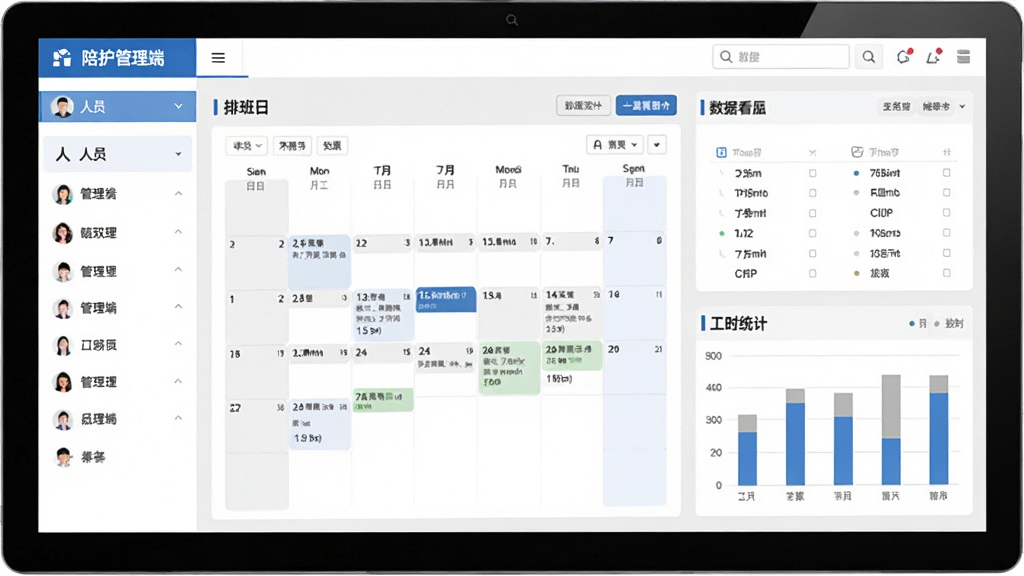
Task: Check the box in the blue-dot data row
Action: pyautogui.click(x=946, y=173)
